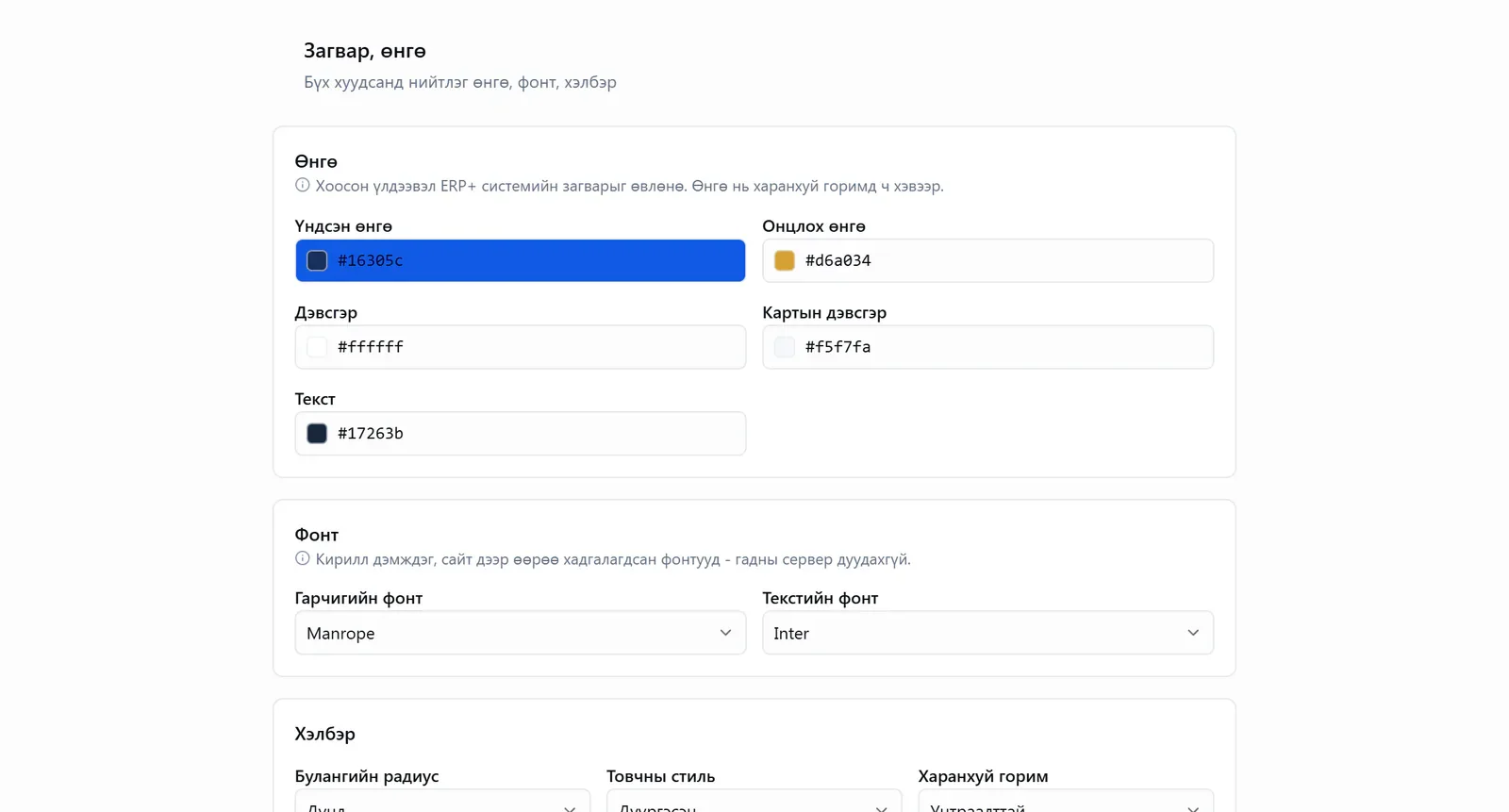Pick the Дэвсгэр white color swatch
Viewport: 1509px width, 812px height.
pos(317,347)
